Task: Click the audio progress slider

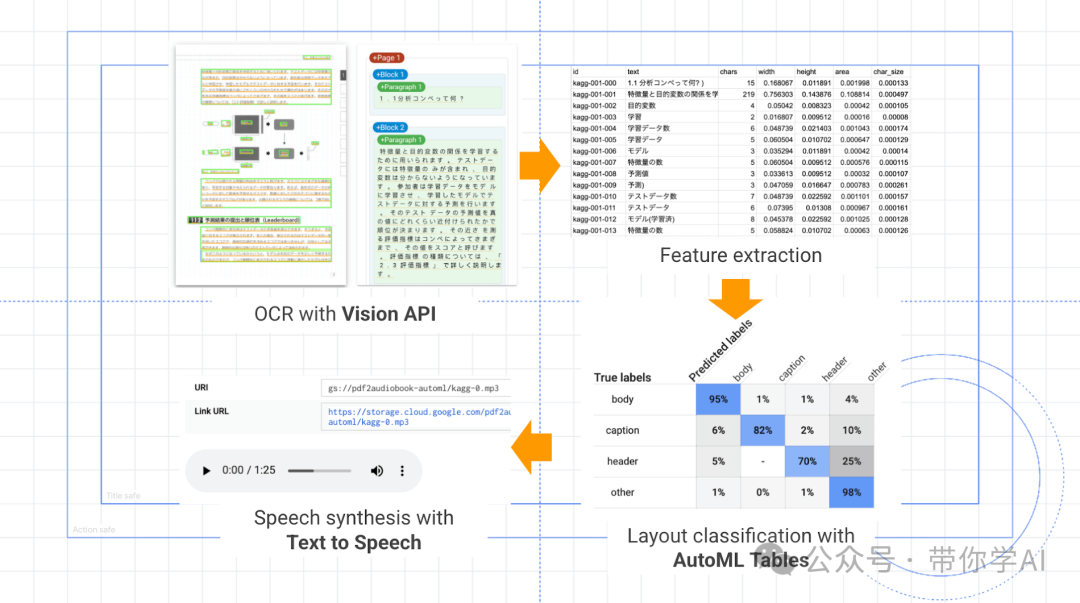Action: (319, 471)
